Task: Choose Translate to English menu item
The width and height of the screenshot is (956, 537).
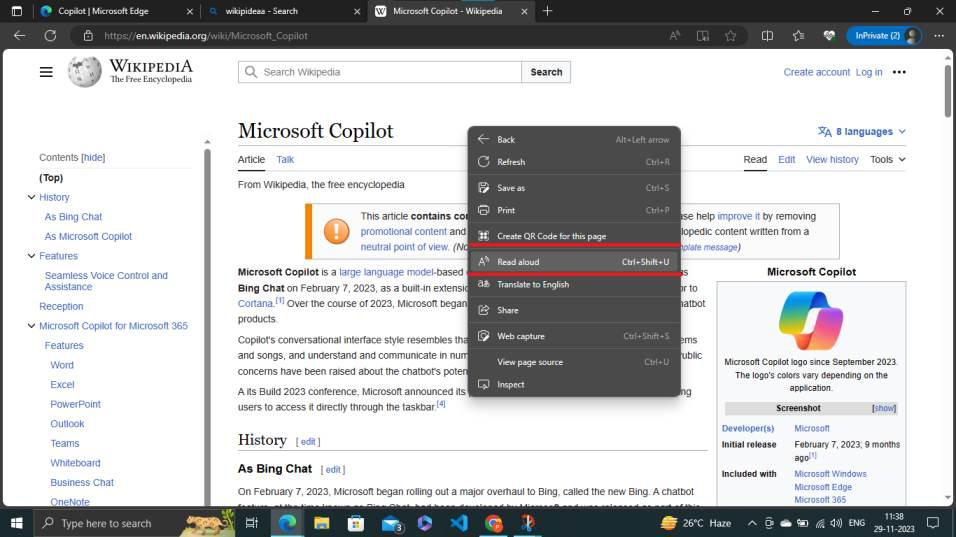Action: tap(574, 285)
